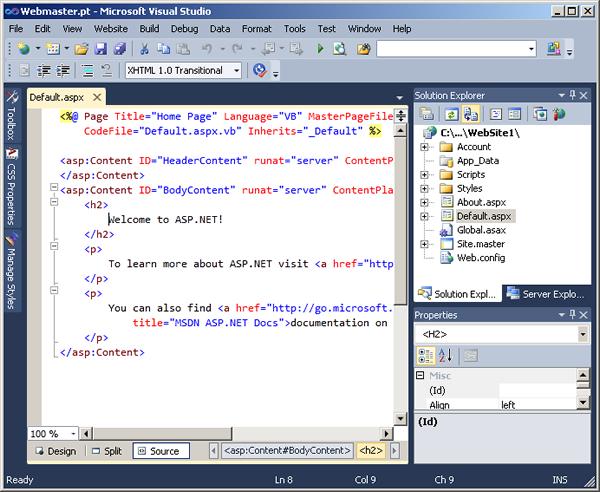Toggle Nest Related Files in Solution Explorer
The height and width of the screenshot is (492, 600).
(x=470, y=114)
